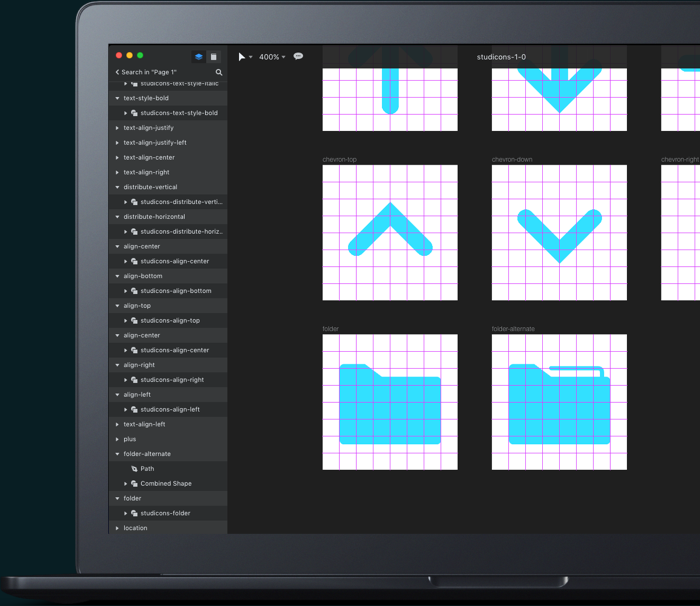Select the chevron-top icon artboard

pos(390,233)
